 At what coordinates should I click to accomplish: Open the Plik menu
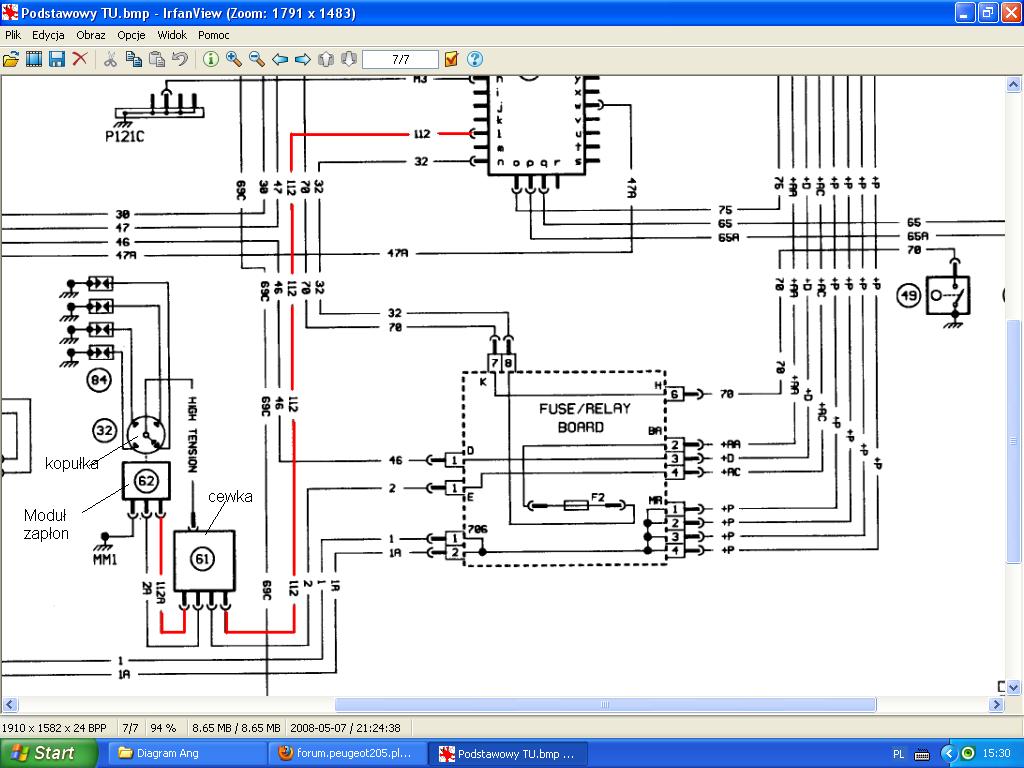coord(13,35)
